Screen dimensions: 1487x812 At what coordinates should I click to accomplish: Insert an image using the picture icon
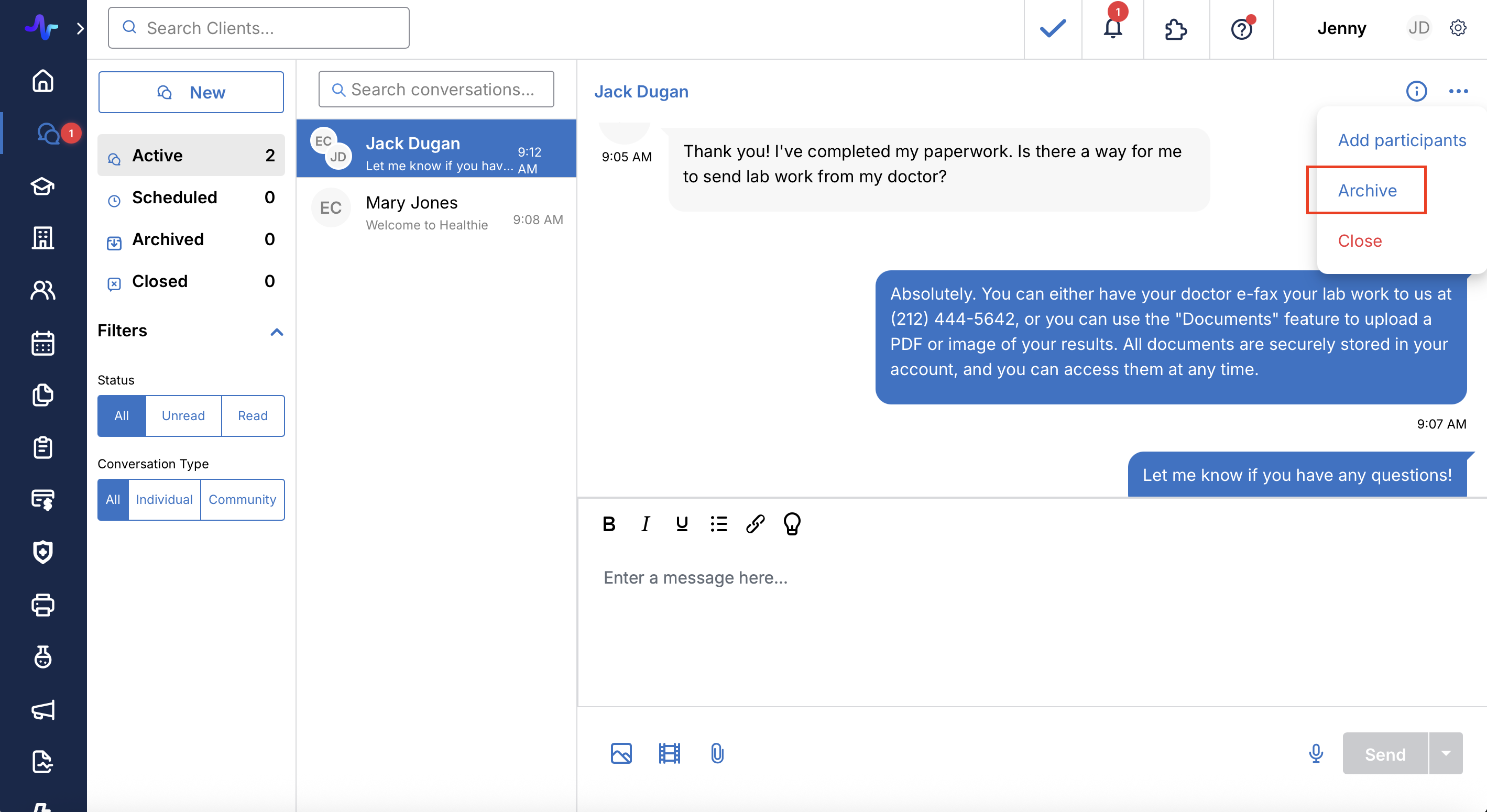coord(621,753)
